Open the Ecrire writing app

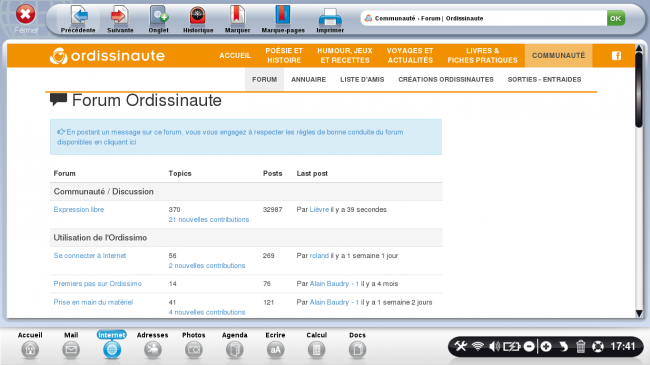275,345
